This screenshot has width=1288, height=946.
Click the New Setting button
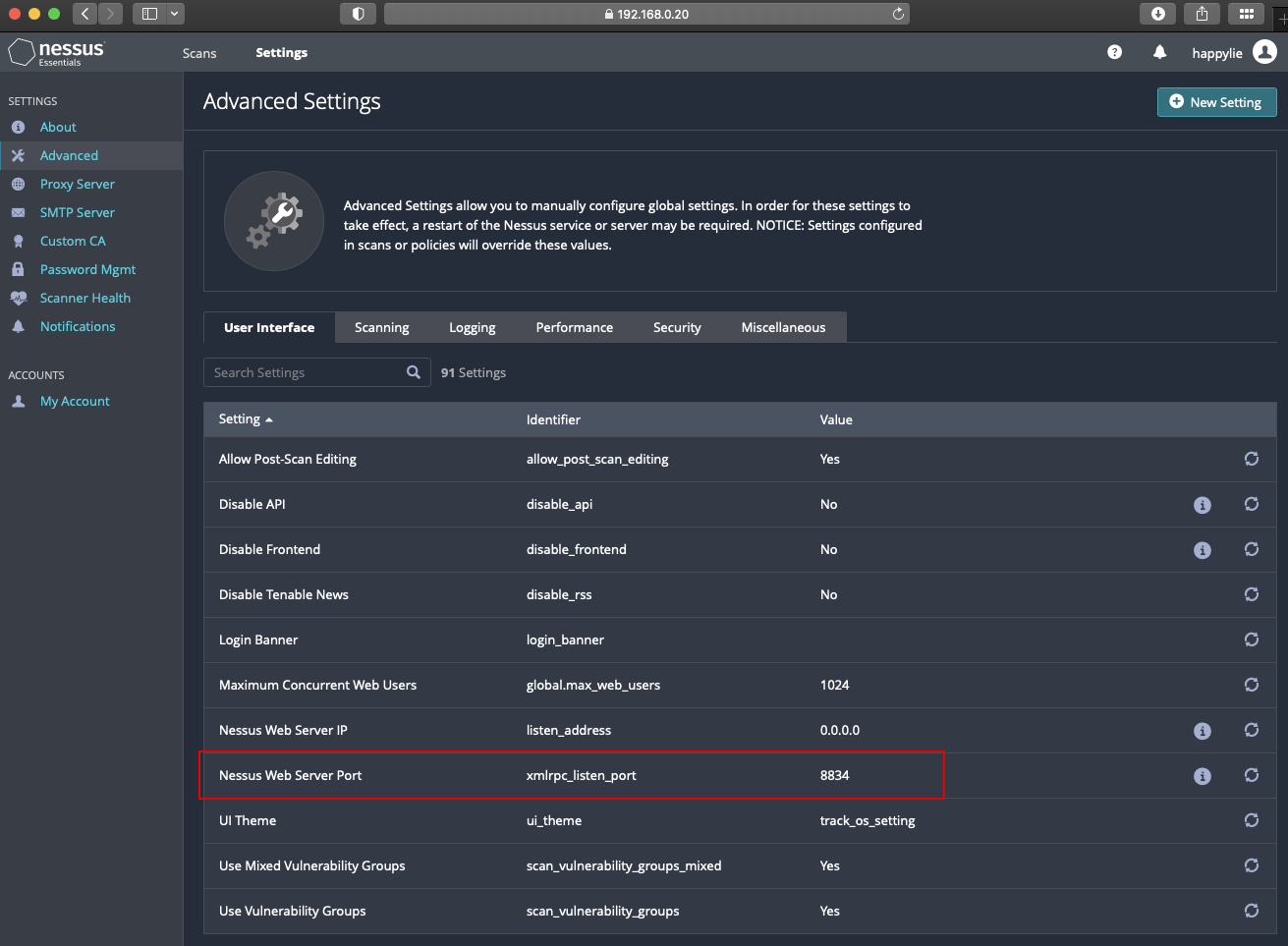point(1216,102)
